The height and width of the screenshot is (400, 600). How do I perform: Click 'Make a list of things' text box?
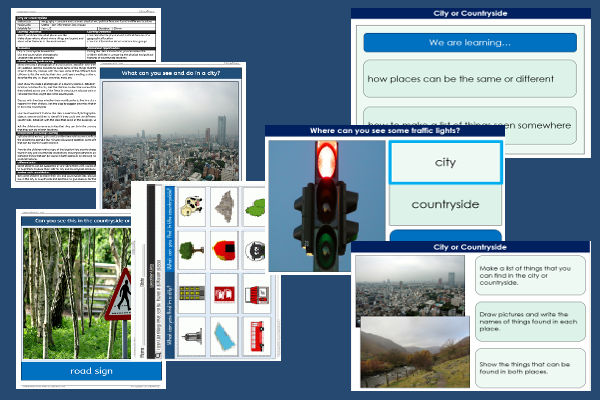pyautogui.click(x=530, y=276)
